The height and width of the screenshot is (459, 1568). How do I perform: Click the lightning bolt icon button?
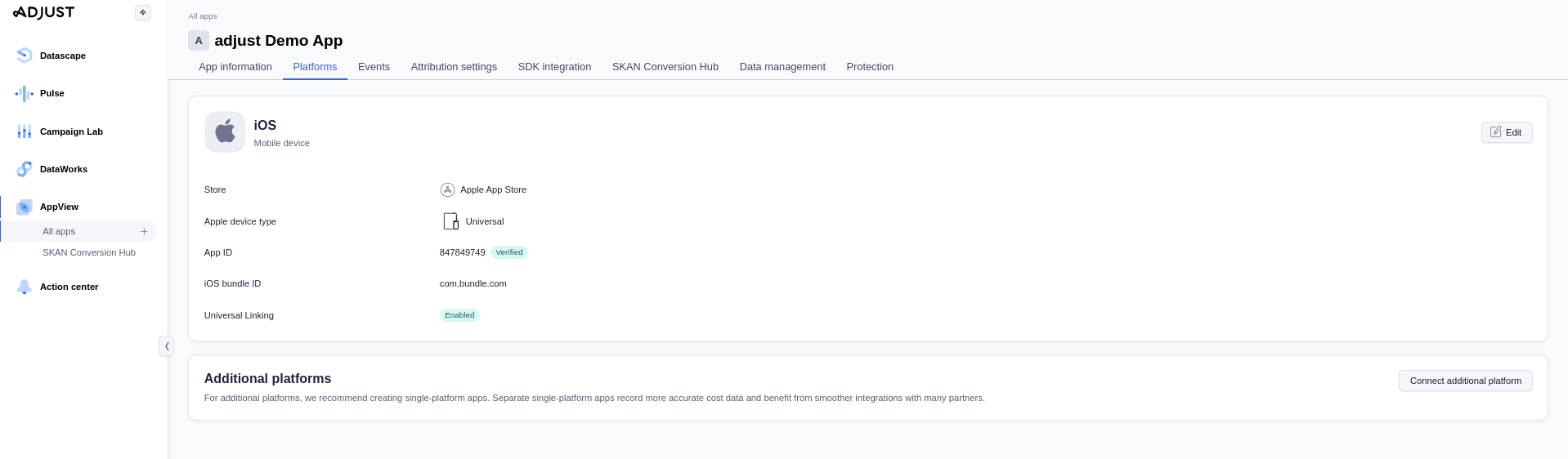[x=143, y=12]
